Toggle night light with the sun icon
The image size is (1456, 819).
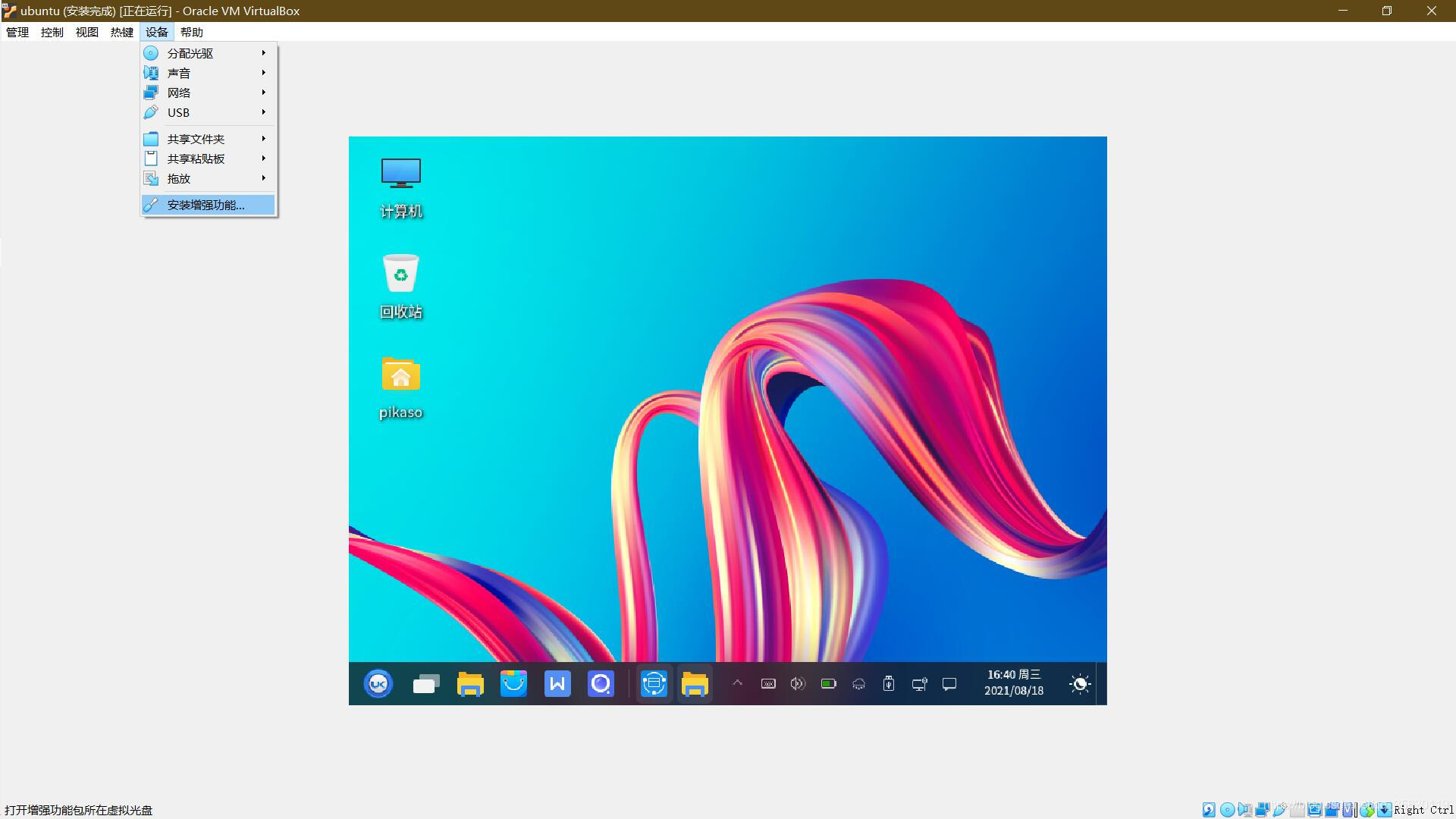(1080, 683)
